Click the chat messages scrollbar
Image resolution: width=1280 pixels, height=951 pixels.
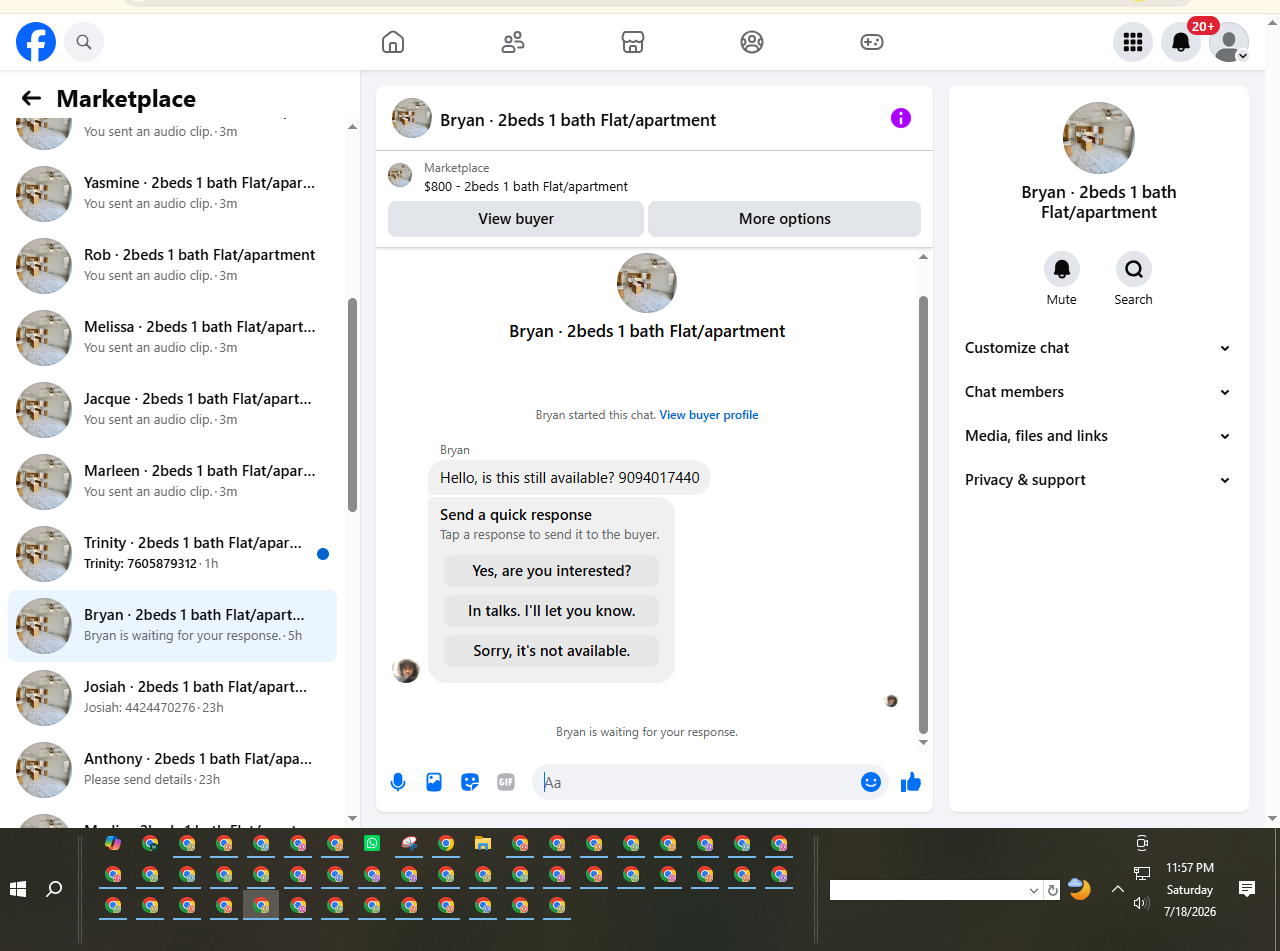pyautogui.click(x=923, y=515)
